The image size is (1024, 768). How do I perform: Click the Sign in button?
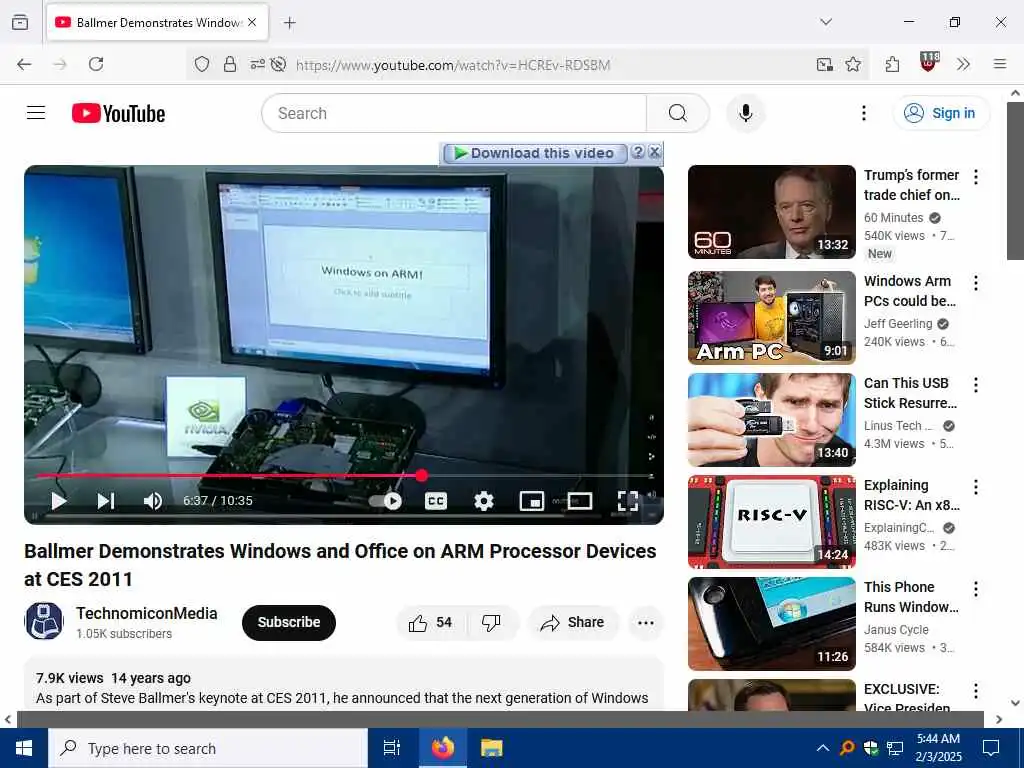[x=940, y=113]
